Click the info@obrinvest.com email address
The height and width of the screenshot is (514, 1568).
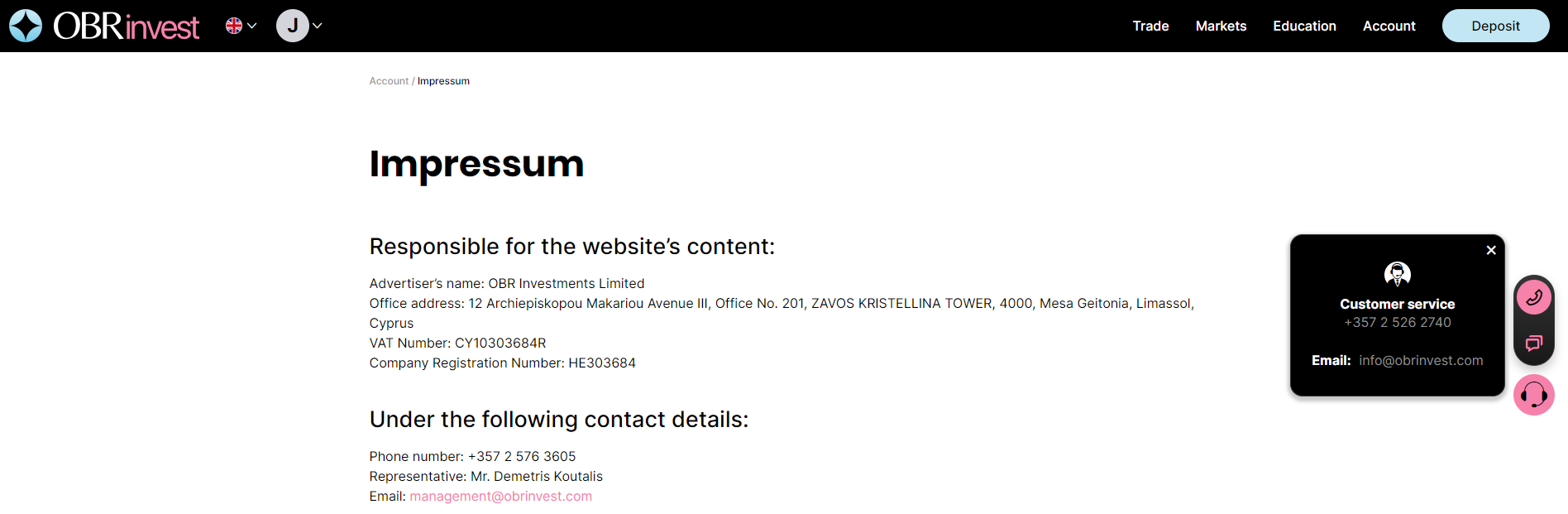coord(1421,361)
